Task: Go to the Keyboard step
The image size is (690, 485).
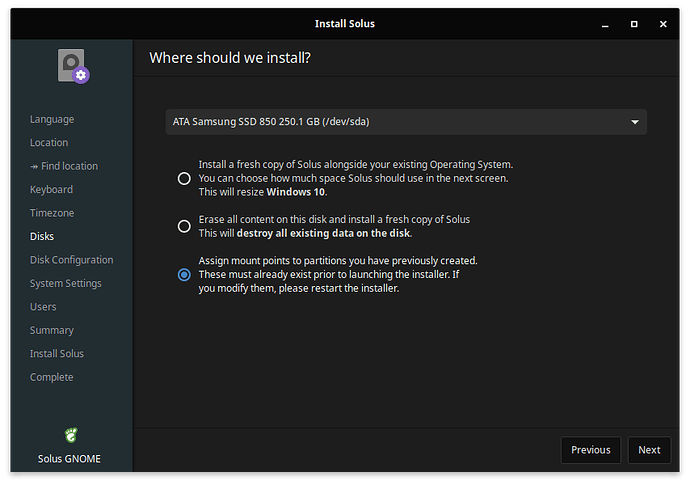Action: (51, 190)
